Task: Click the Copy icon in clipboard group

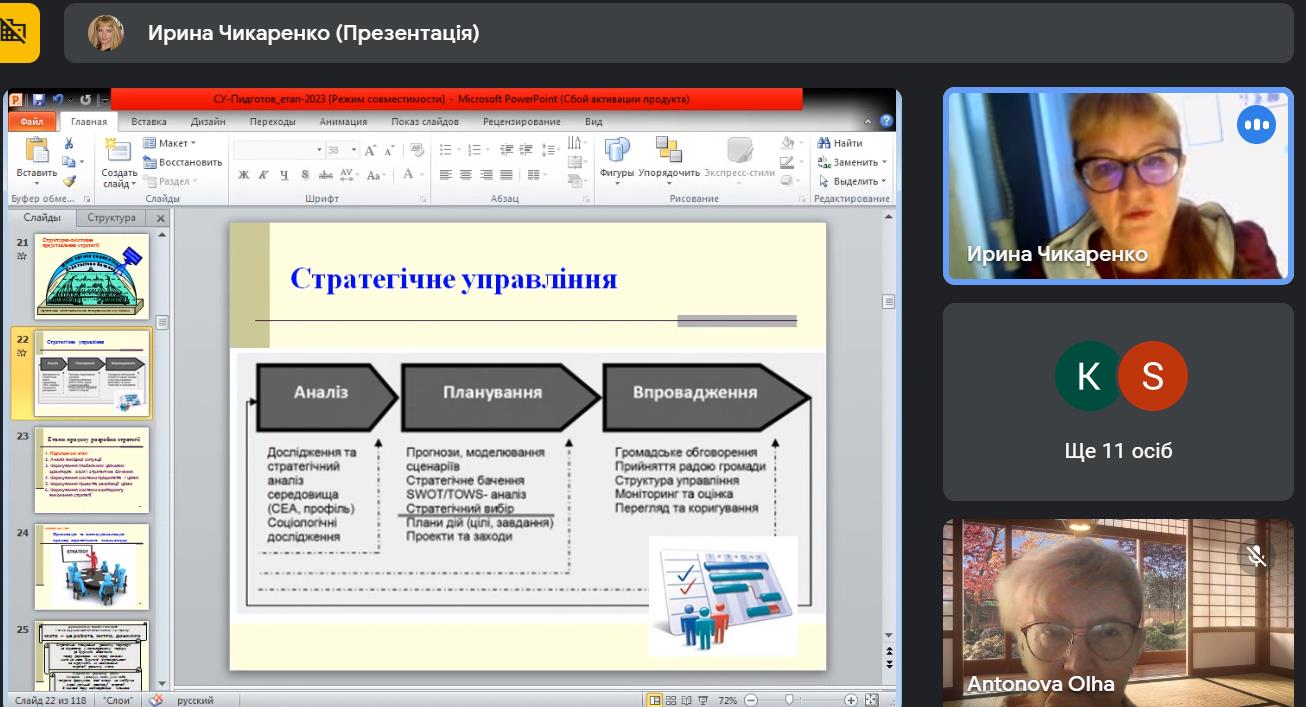Action: [69, 162]
